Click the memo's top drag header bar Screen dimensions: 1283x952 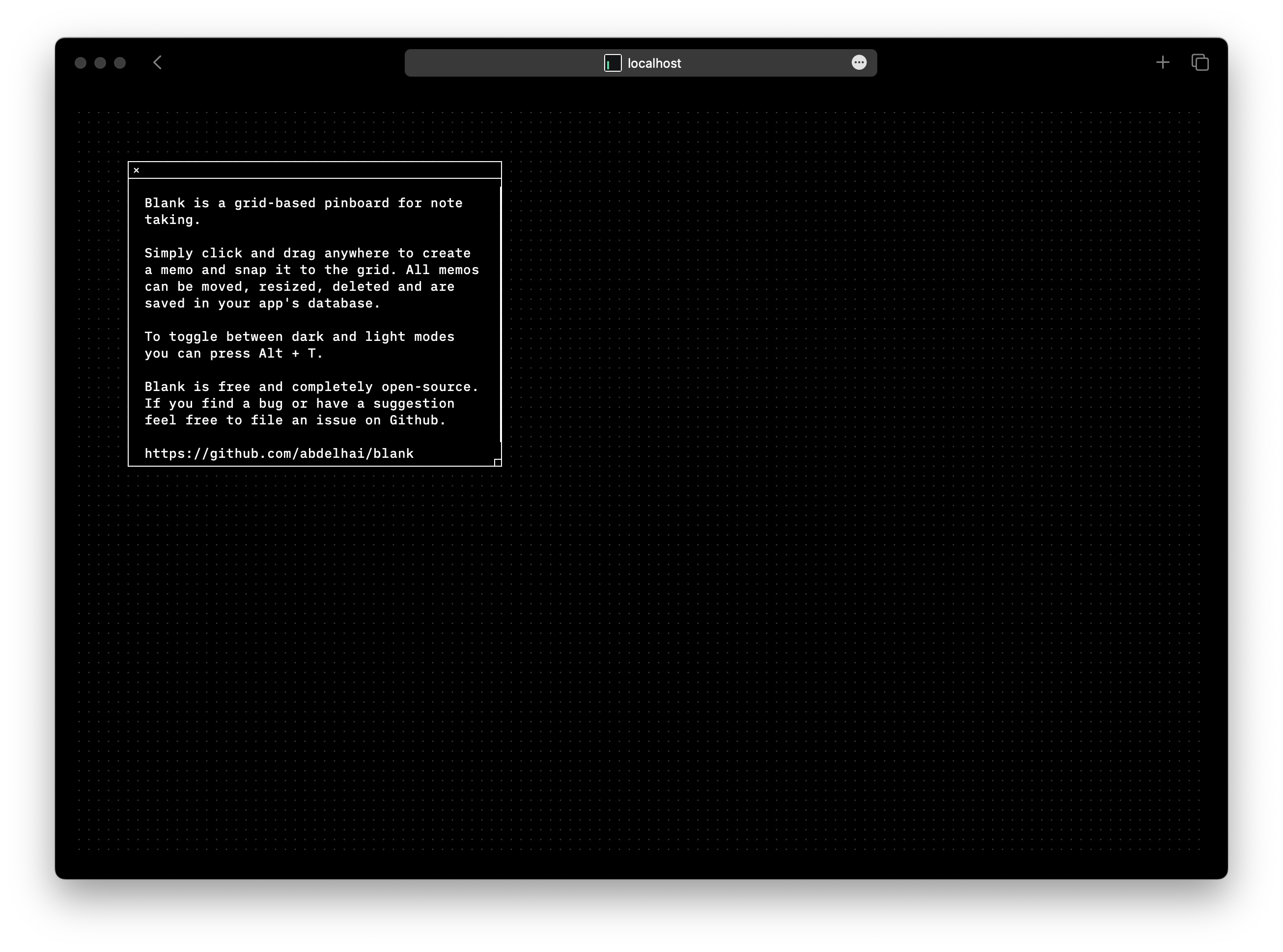[316, 170]
